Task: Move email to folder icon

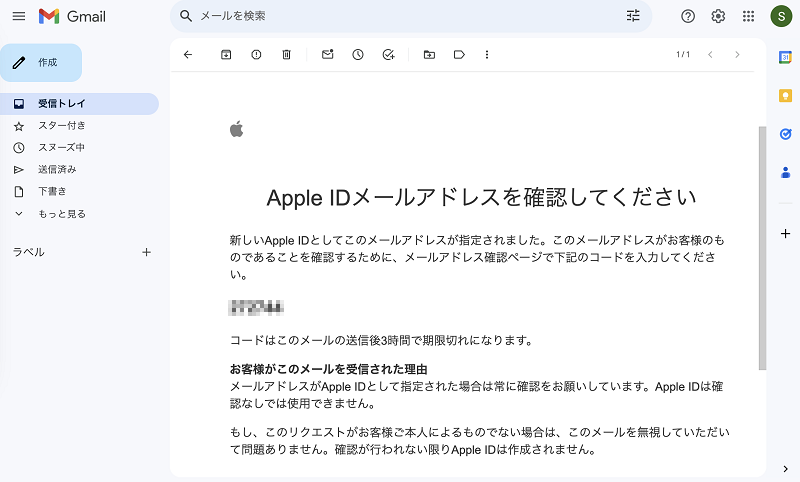Action: coord(429,55)
